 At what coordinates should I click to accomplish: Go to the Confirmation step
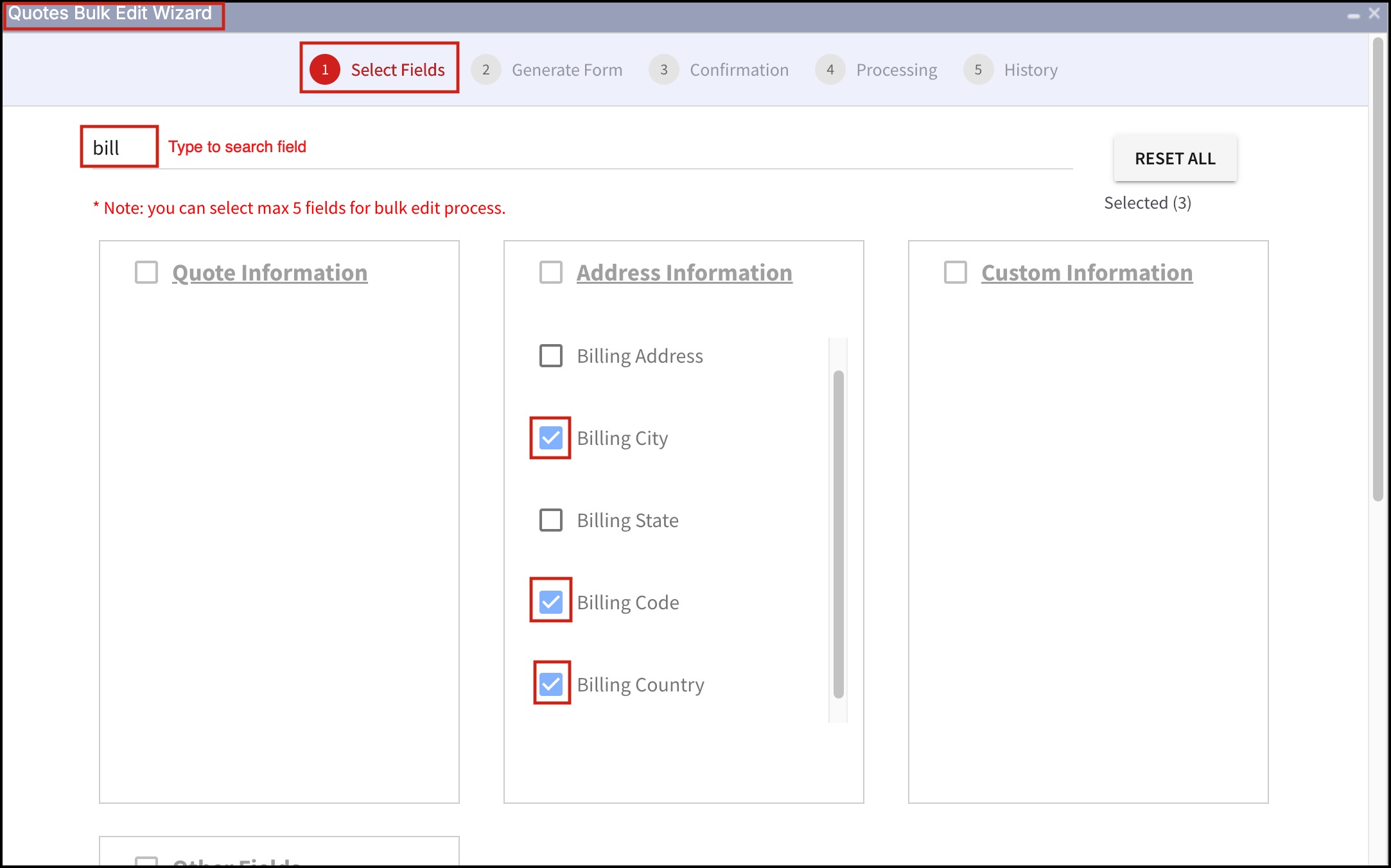pyautogui.click(x=739, y=69)
